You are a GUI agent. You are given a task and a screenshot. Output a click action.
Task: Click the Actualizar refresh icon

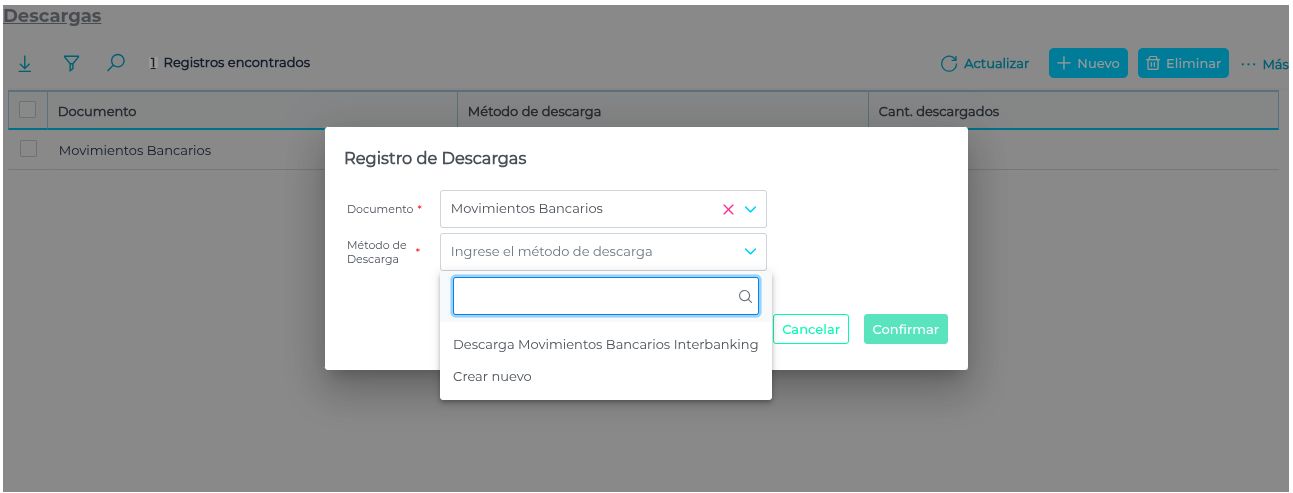click(949, 63)
